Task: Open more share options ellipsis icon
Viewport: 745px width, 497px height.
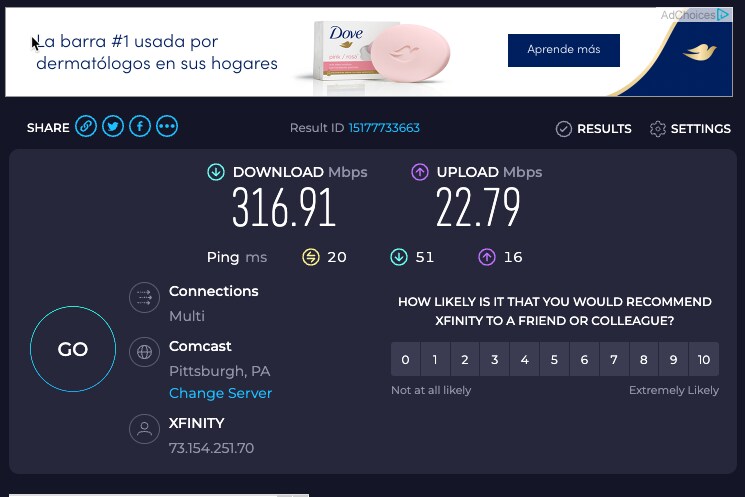Action: click(x=167, y=127)
